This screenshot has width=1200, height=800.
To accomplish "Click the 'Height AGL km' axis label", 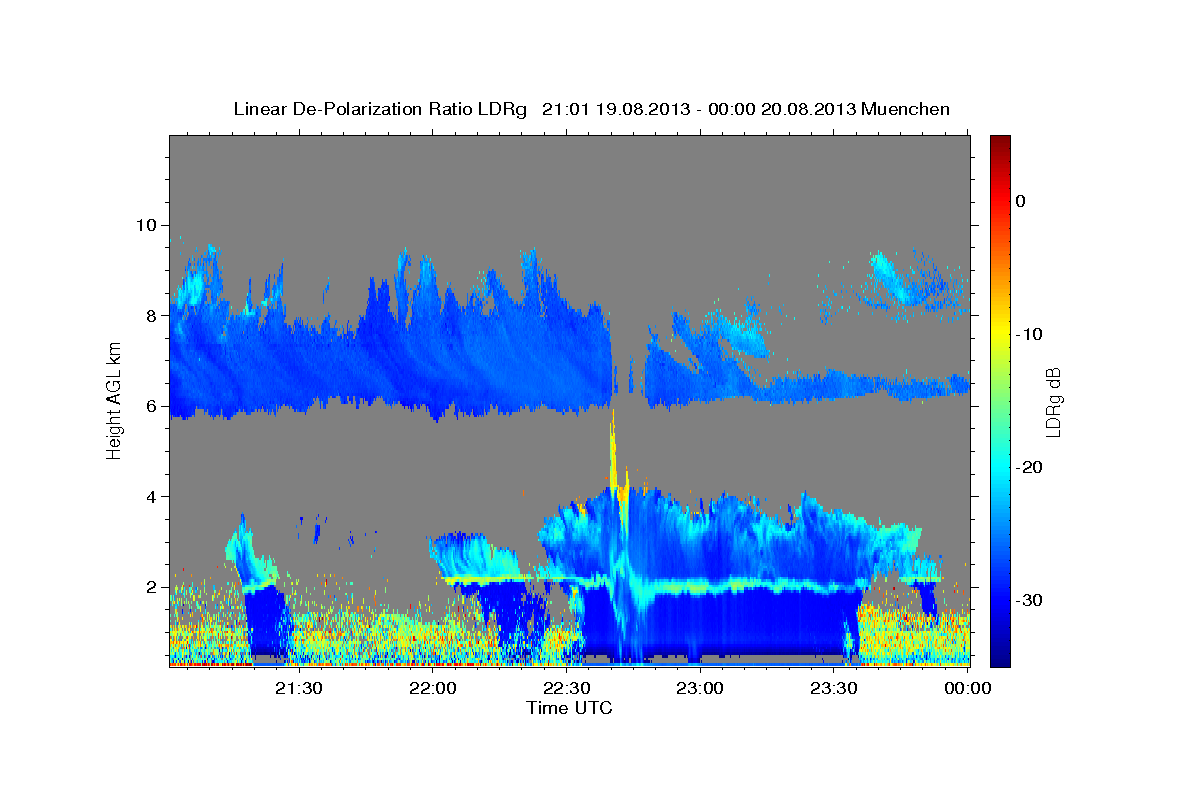I will tap(115, 401).
